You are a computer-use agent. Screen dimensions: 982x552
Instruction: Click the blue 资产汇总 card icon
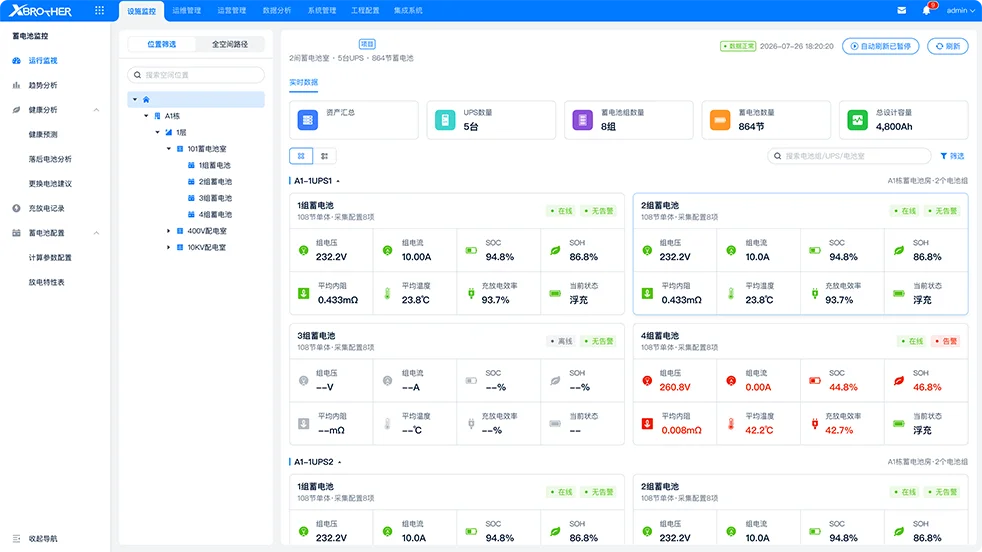308,120
